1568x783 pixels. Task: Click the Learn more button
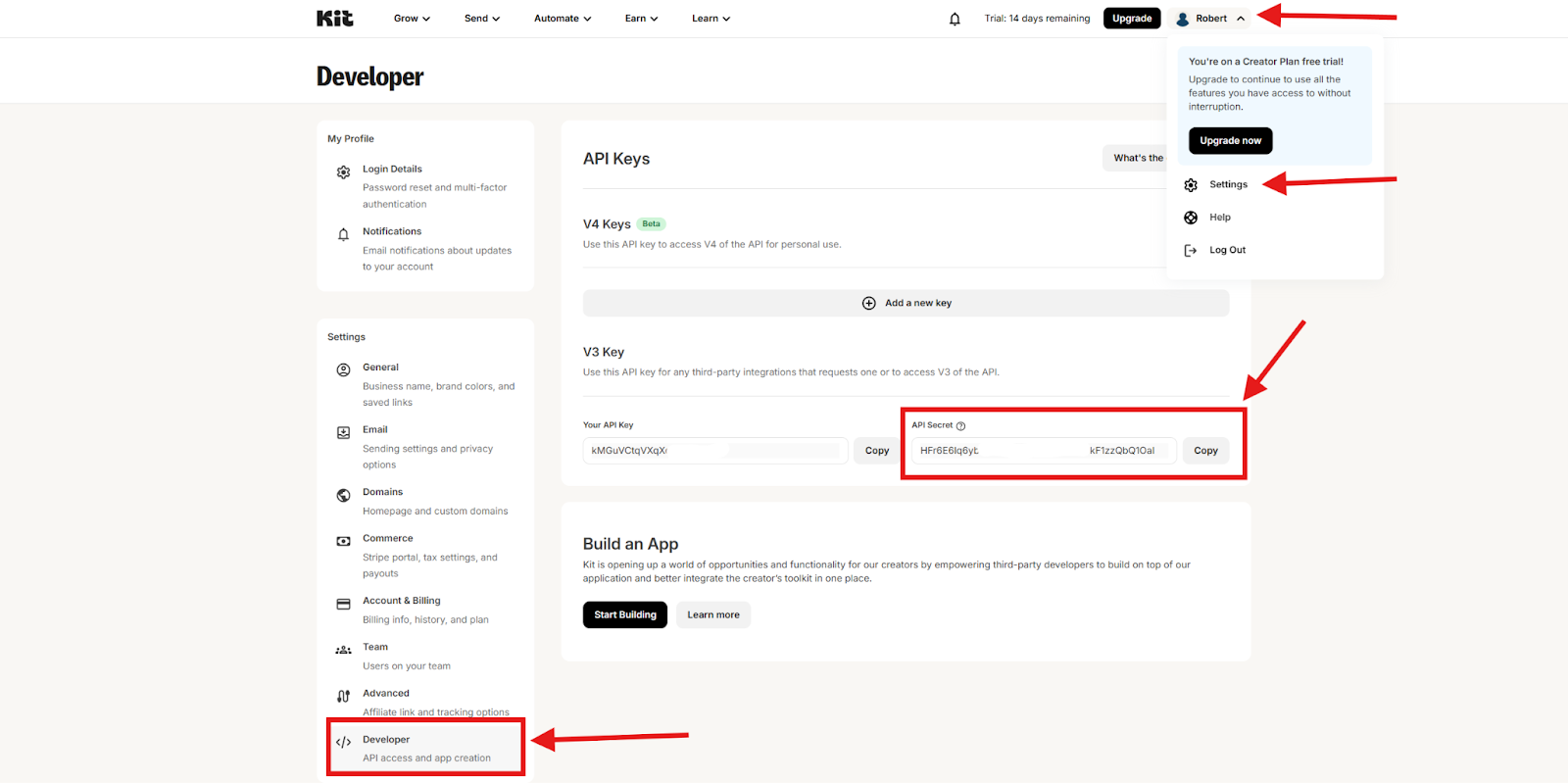[713, 615]
